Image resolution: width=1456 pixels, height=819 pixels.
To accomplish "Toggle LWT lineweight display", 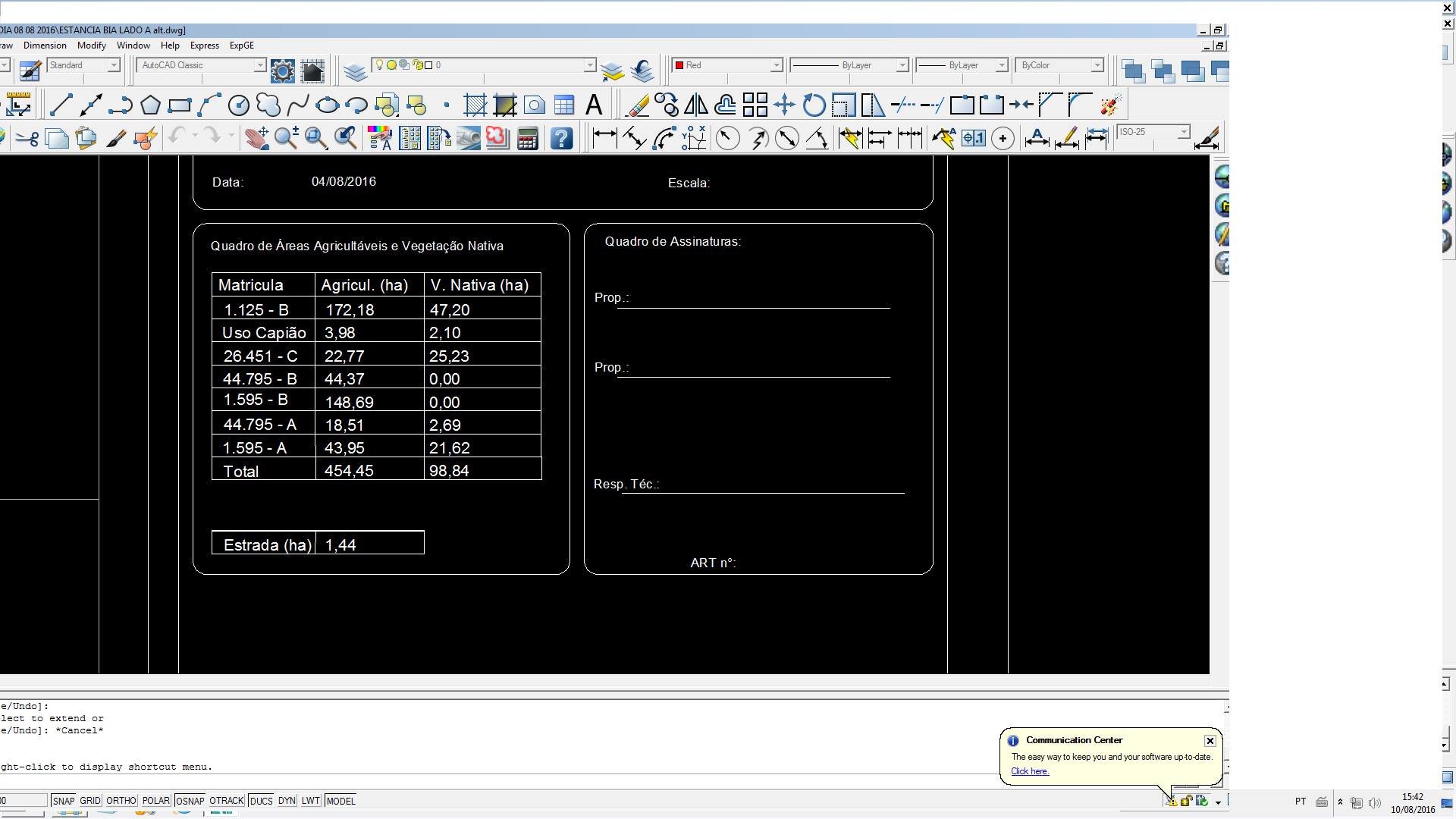I will click(x=311, y=801).
